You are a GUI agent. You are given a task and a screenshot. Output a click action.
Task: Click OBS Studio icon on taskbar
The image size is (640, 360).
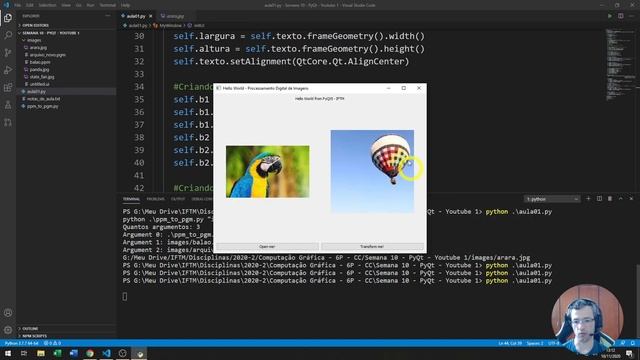pos(123,353)
